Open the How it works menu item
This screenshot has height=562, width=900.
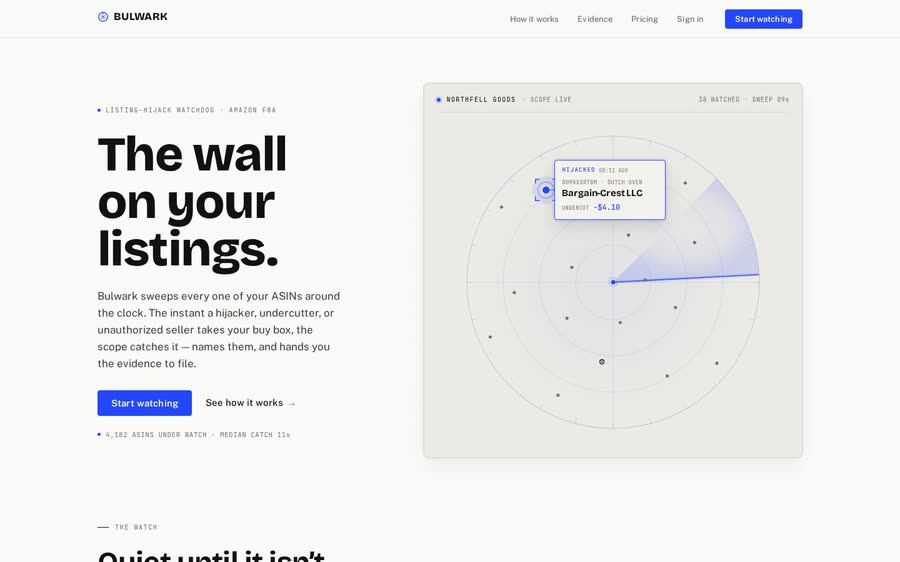[x=534, y=19]
